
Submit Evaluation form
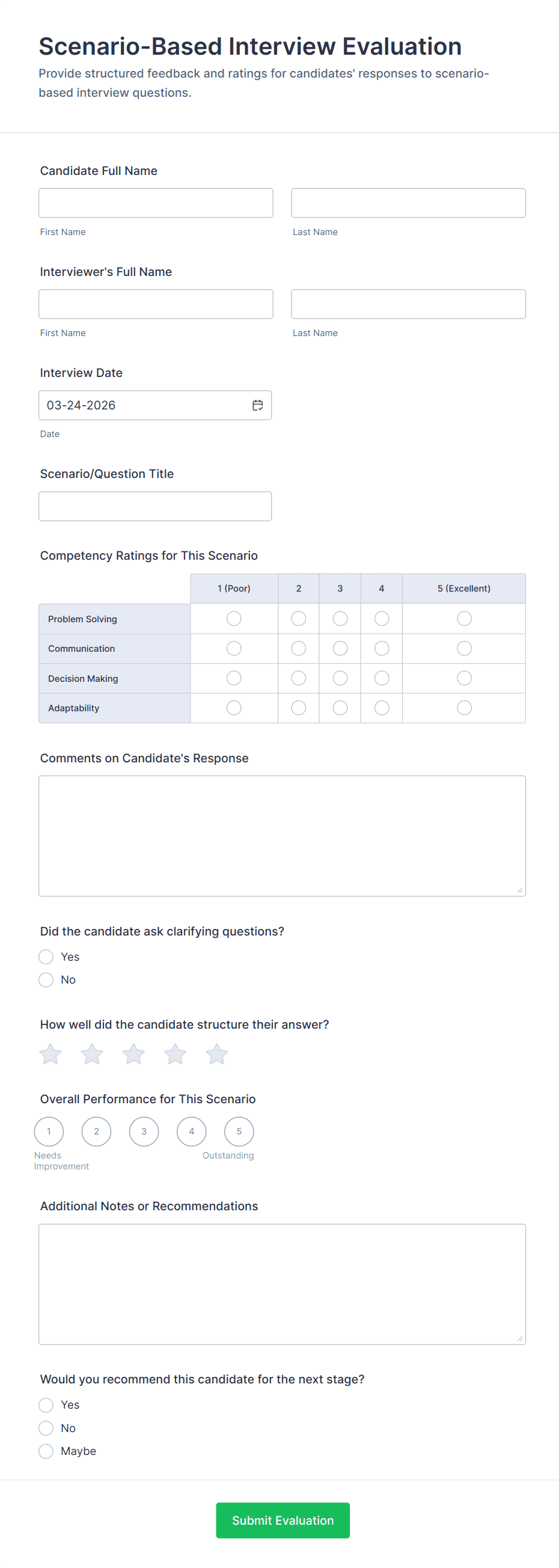(x=283, y=1520)
